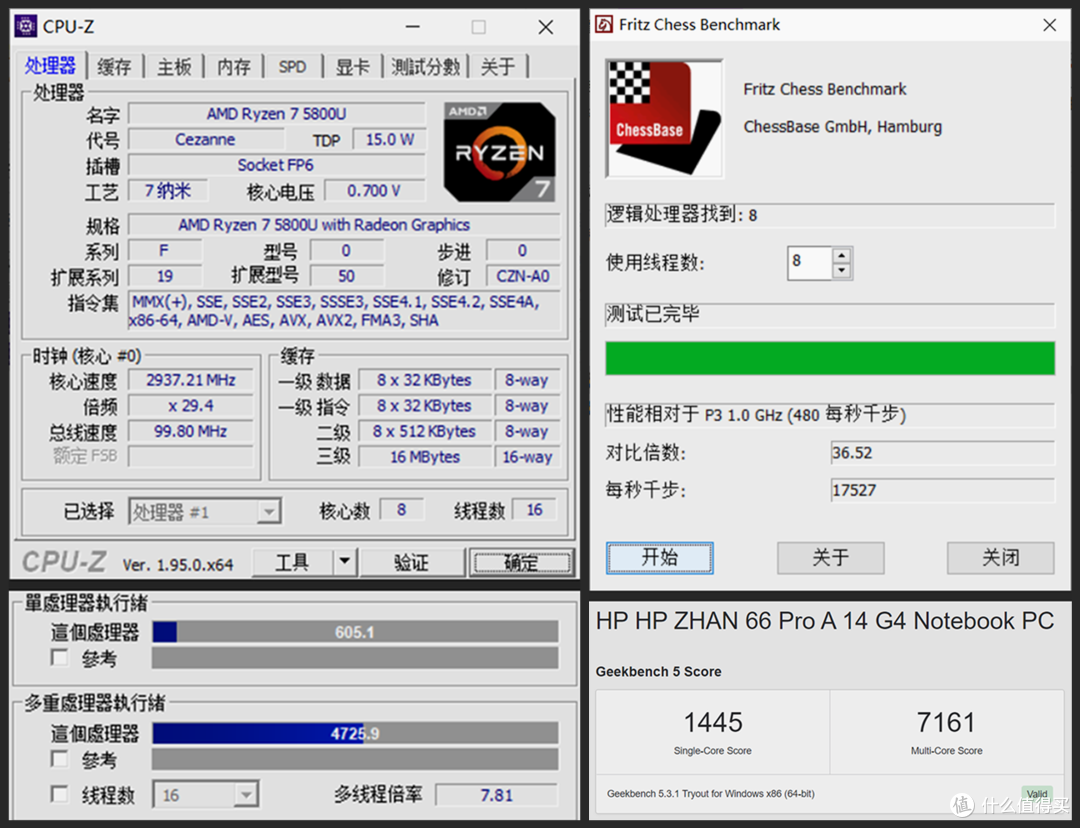Click the 7.81 多线程倍率 value
The width and height of the screenshot is (1080, 828).
point(497,795)
